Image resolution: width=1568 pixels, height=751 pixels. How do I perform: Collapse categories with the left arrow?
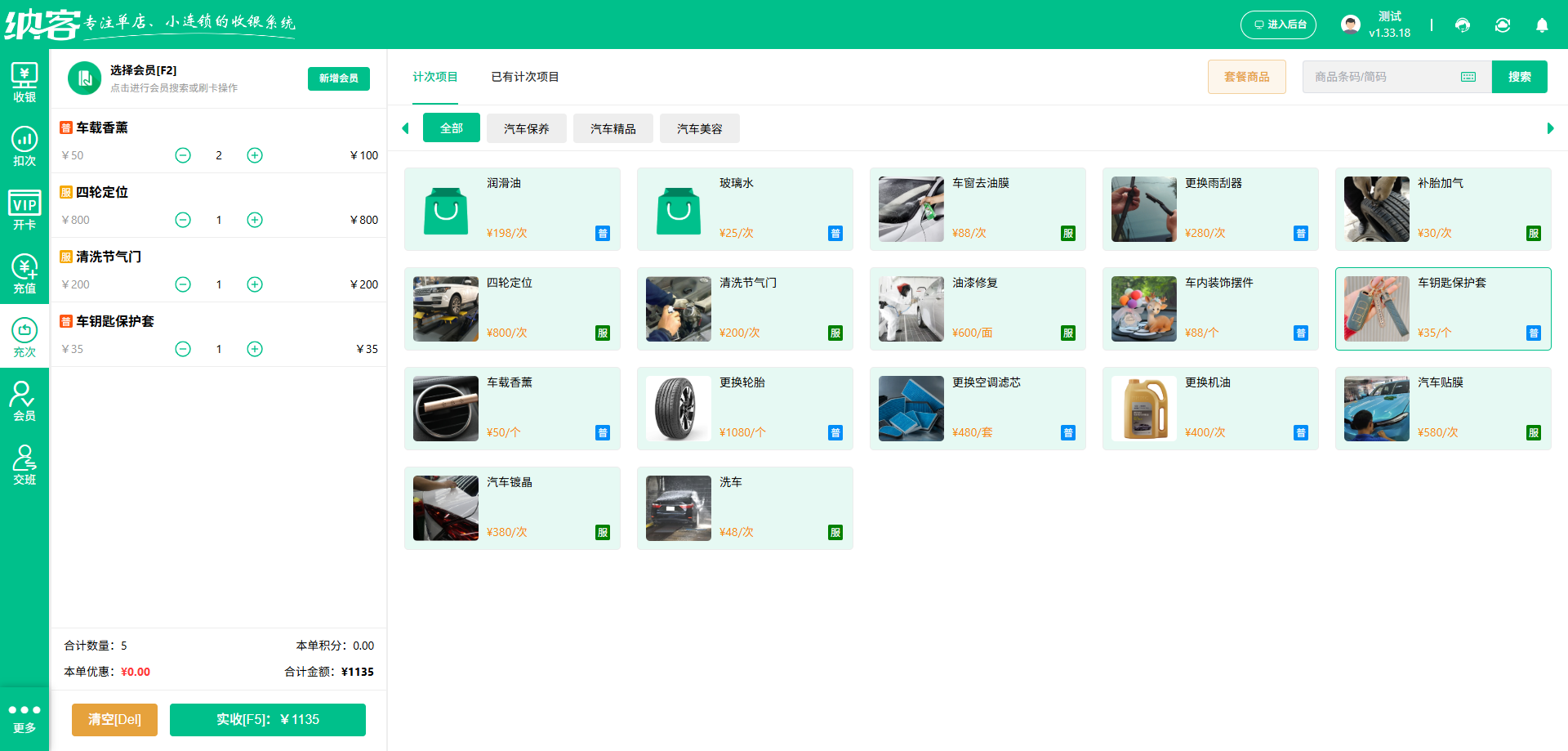(406, 128)
